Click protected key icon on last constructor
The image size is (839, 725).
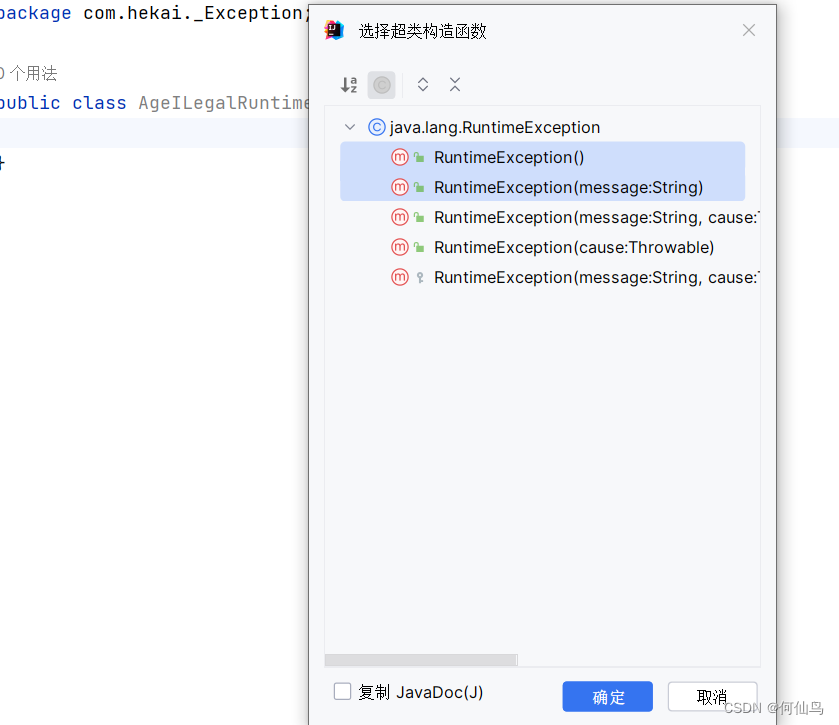click(x=420, y=277)
